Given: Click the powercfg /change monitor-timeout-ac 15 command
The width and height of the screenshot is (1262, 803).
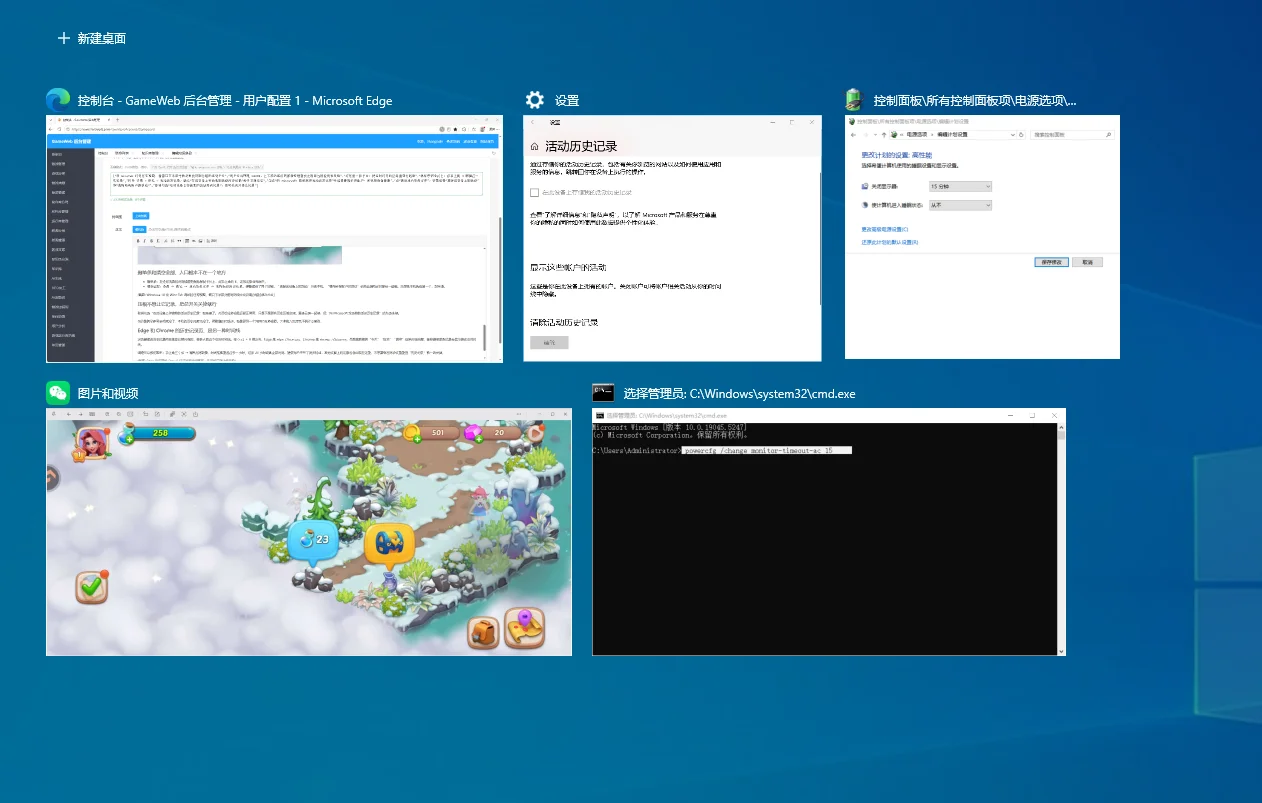Looking at the screenshot, I should (766, 450).
